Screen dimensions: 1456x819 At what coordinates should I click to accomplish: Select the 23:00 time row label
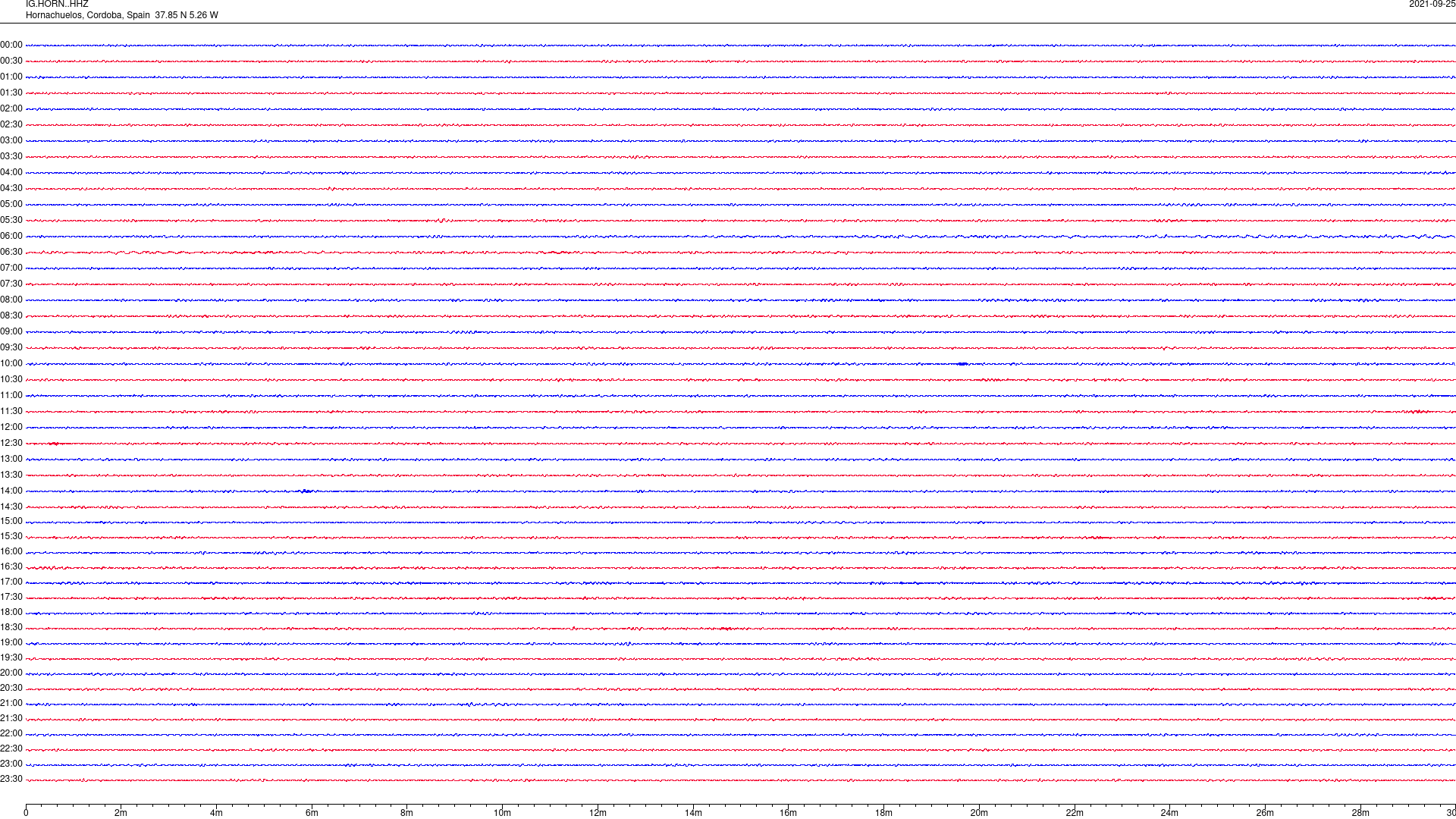11,764
